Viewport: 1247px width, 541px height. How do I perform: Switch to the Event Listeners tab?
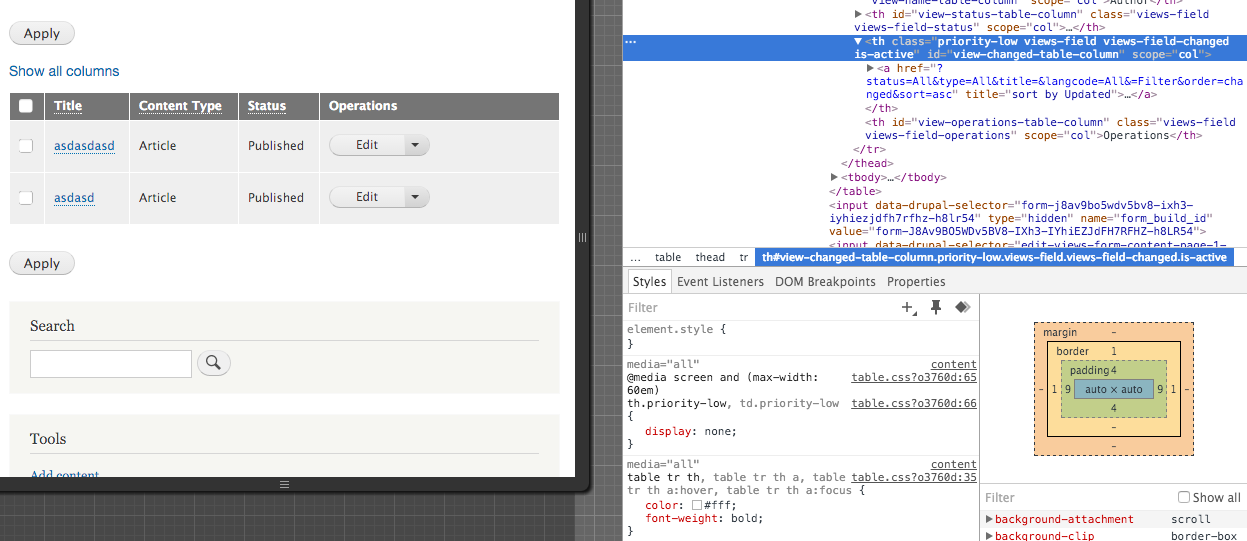[x=720, y=282]
